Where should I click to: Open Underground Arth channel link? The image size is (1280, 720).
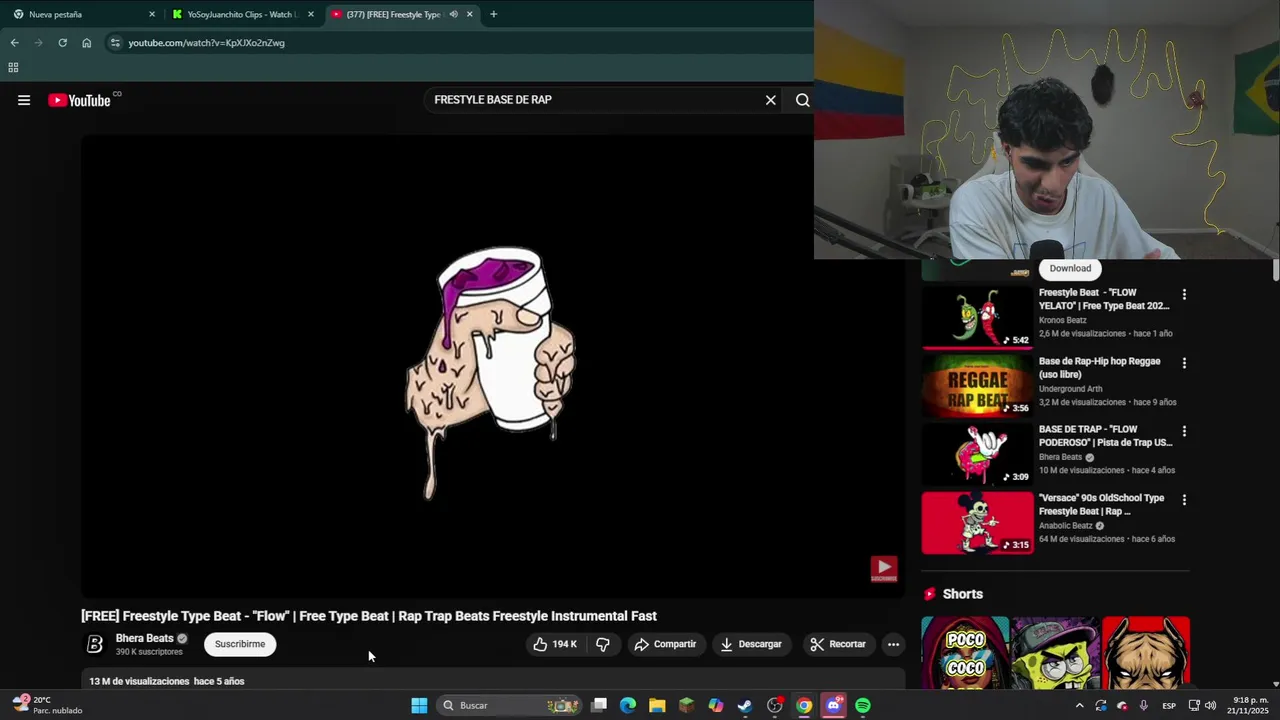tap(1071, 389)
